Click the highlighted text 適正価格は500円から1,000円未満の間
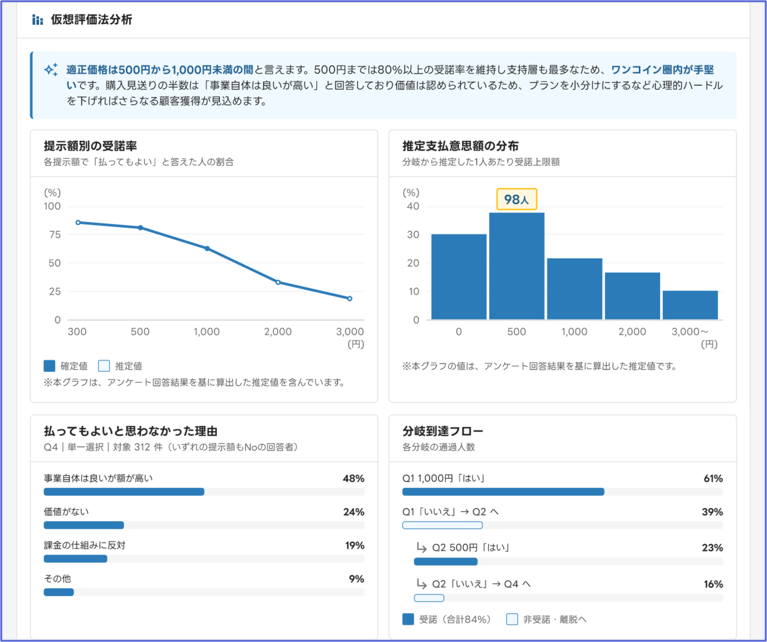 click(160, 69)
